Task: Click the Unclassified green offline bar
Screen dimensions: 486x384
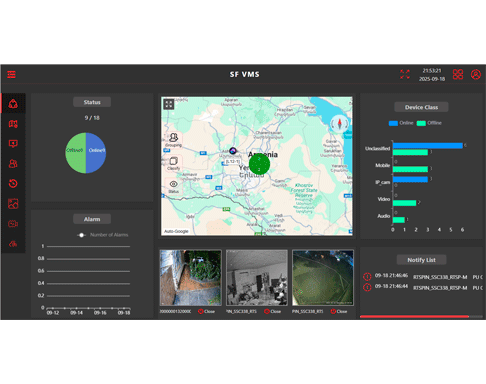Action: point(410,152)
